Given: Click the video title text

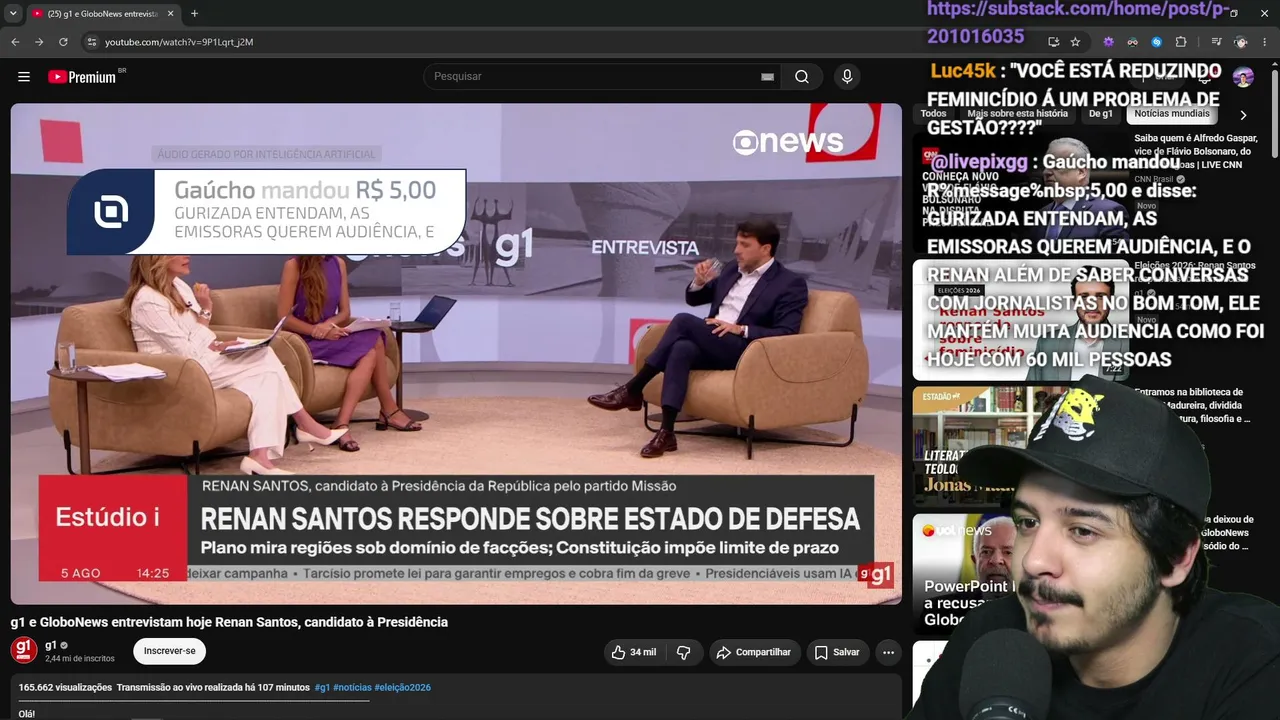Looking at the screenshot, I should (229, 622).
